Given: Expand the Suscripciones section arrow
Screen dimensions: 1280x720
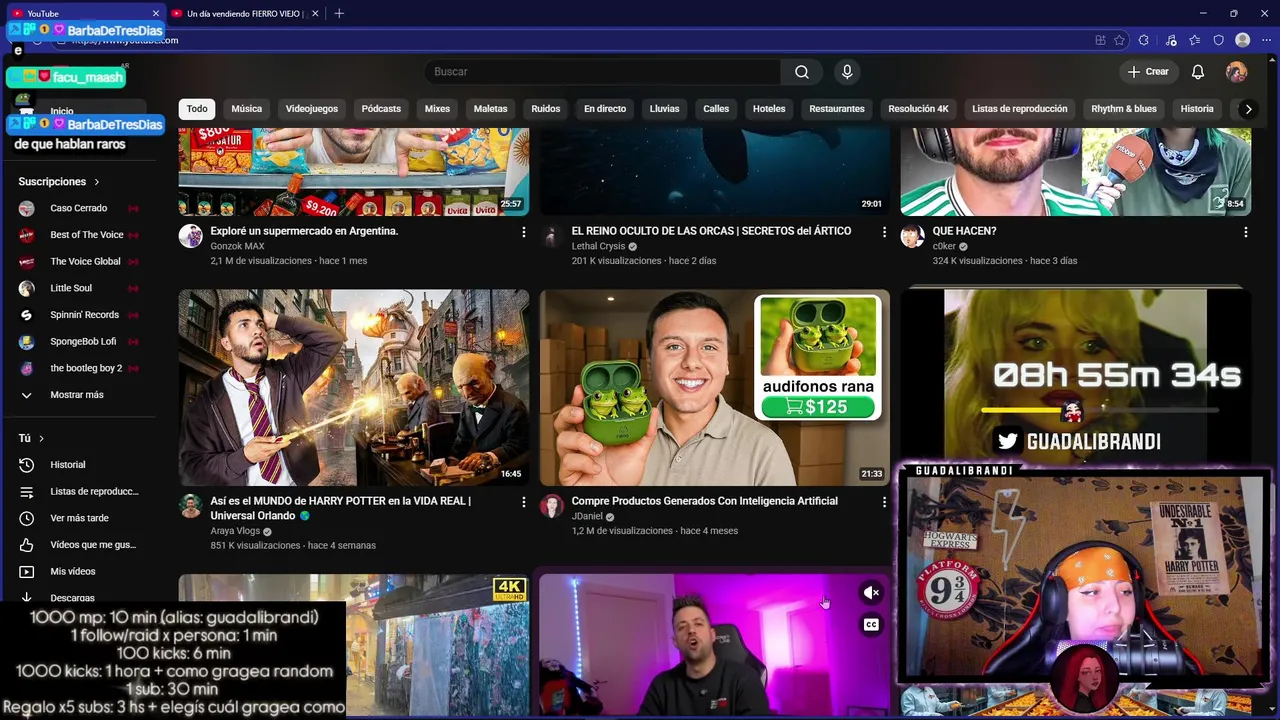Looking at the screenshot, I should click(97, 182).
